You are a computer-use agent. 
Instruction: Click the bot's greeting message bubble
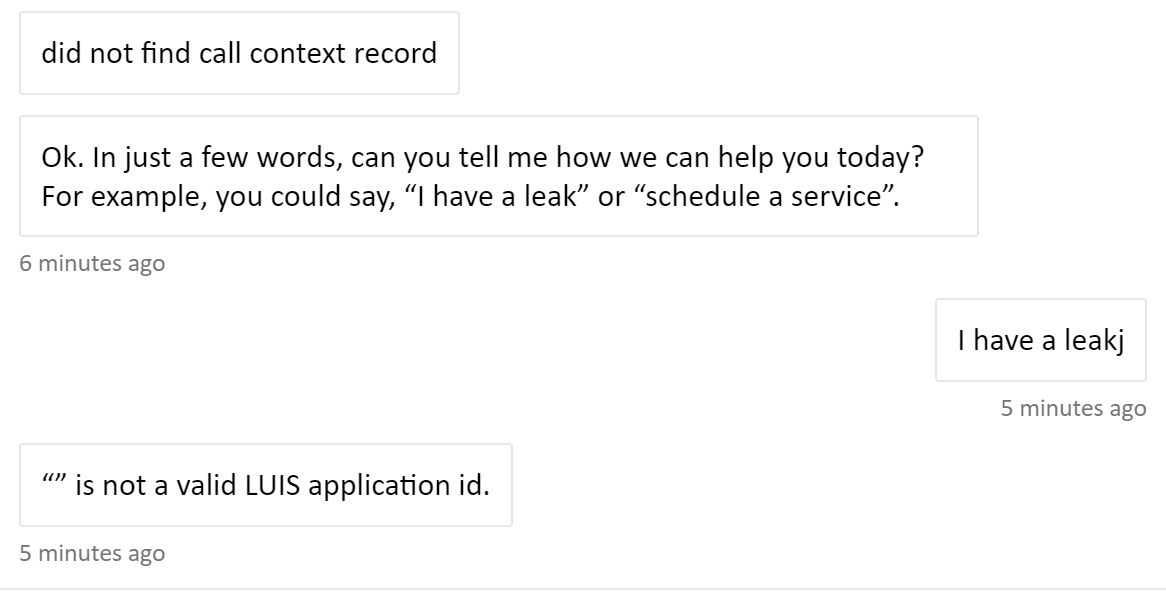(x=500, y=177)
